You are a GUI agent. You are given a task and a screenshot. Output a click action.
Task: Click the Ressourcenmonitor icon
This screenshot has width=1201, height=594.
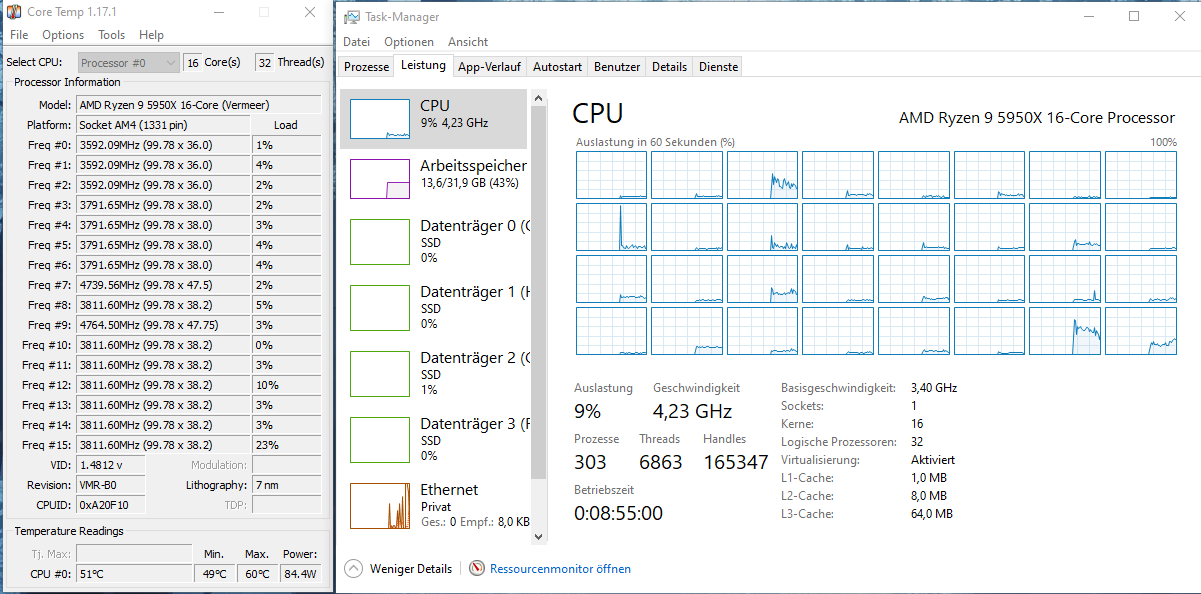click(x=477, y=568)
